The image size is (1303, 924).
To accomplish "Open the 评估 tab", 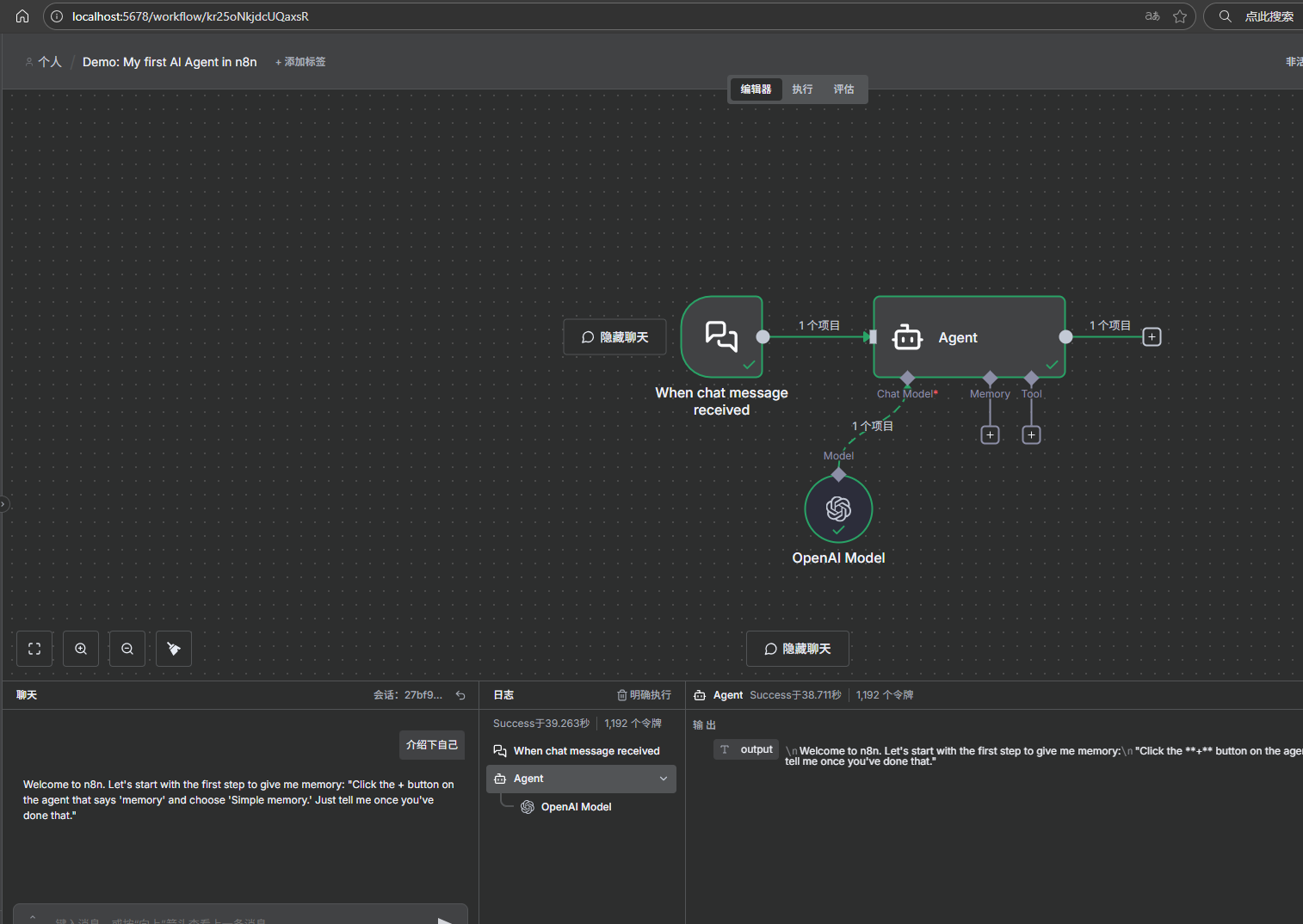I will click(843, 89).
